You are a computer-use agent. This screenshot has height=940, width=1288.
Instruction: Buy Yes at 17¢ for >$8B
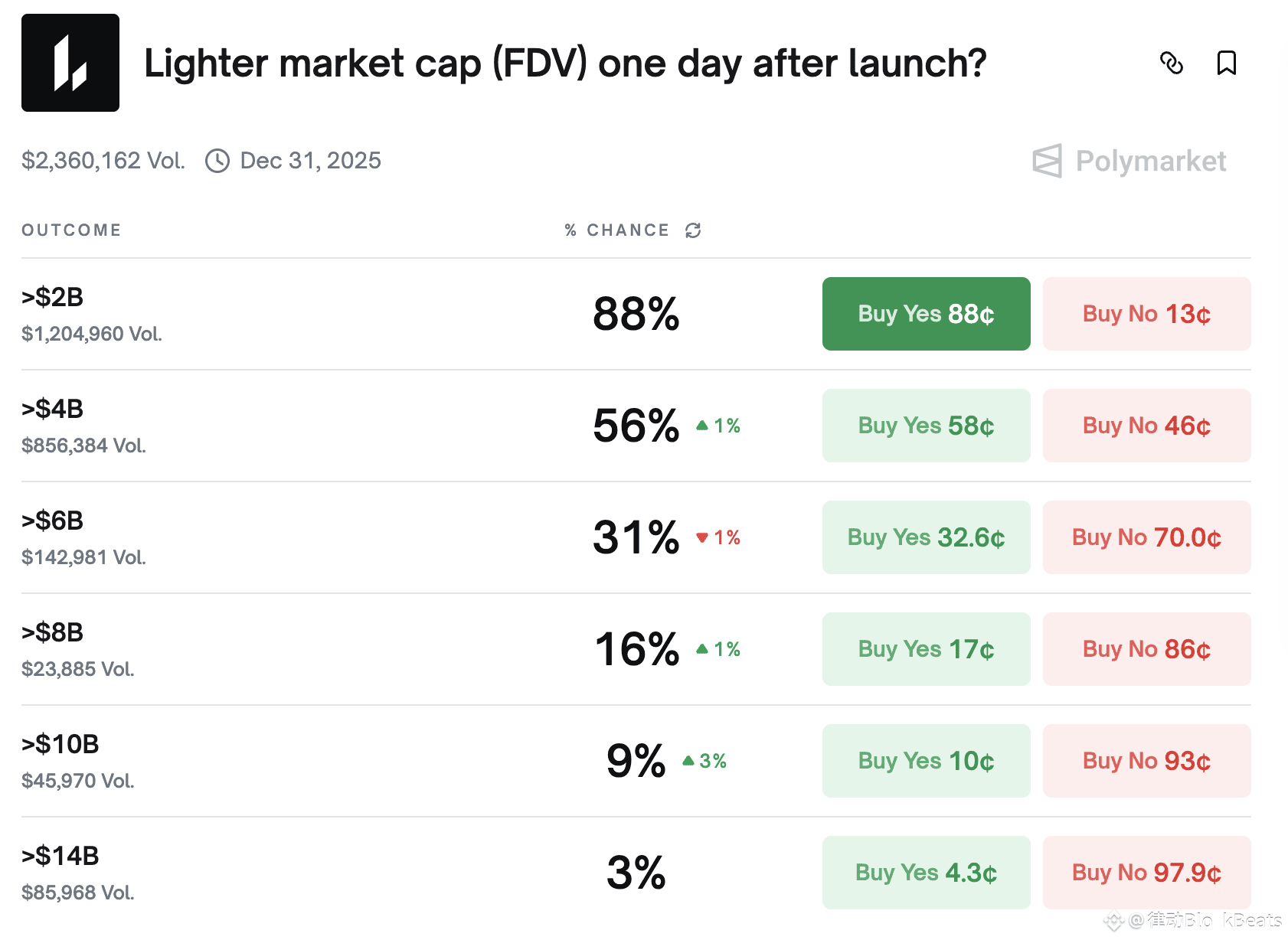point(926,649)
